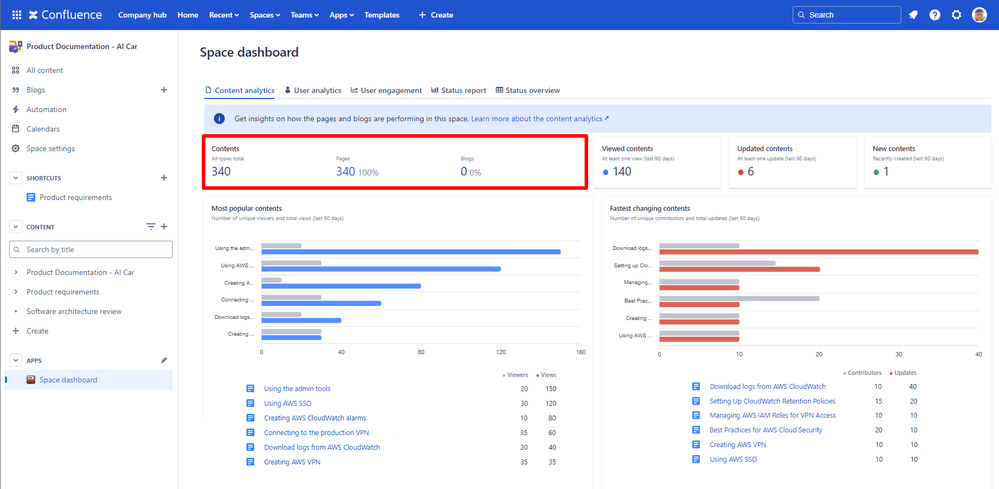
Task: Click the red updates bar for Download logs
Action: pyautogui.click(x=819, y=252)
